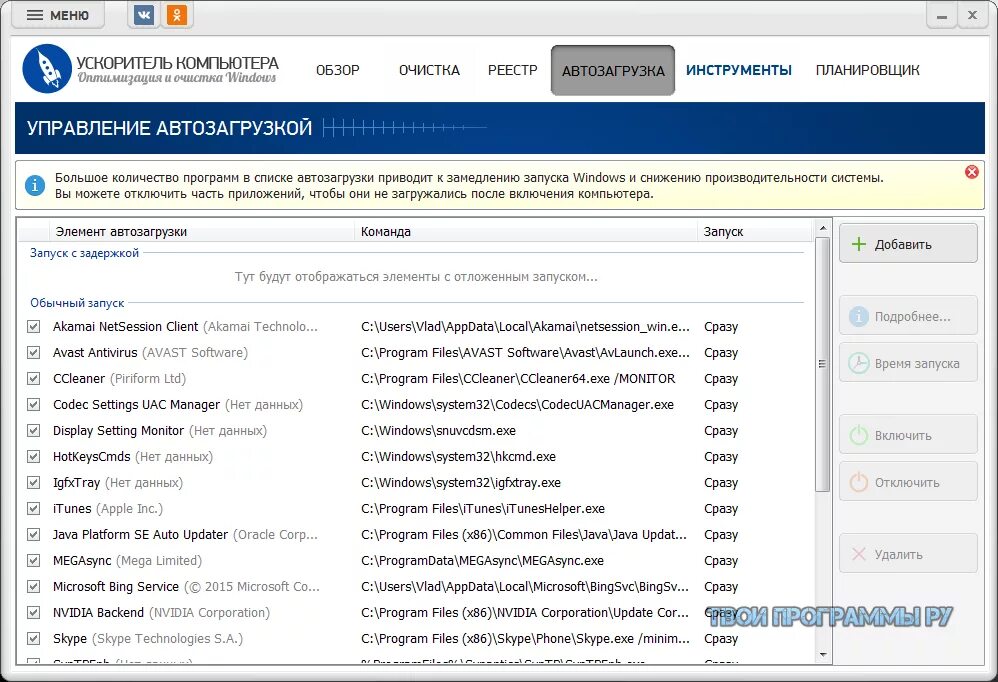Image resolution: width=998 pixels, height=682 pixels.
Task: Click the rocket program logo
Action: [x=46, y=69]
